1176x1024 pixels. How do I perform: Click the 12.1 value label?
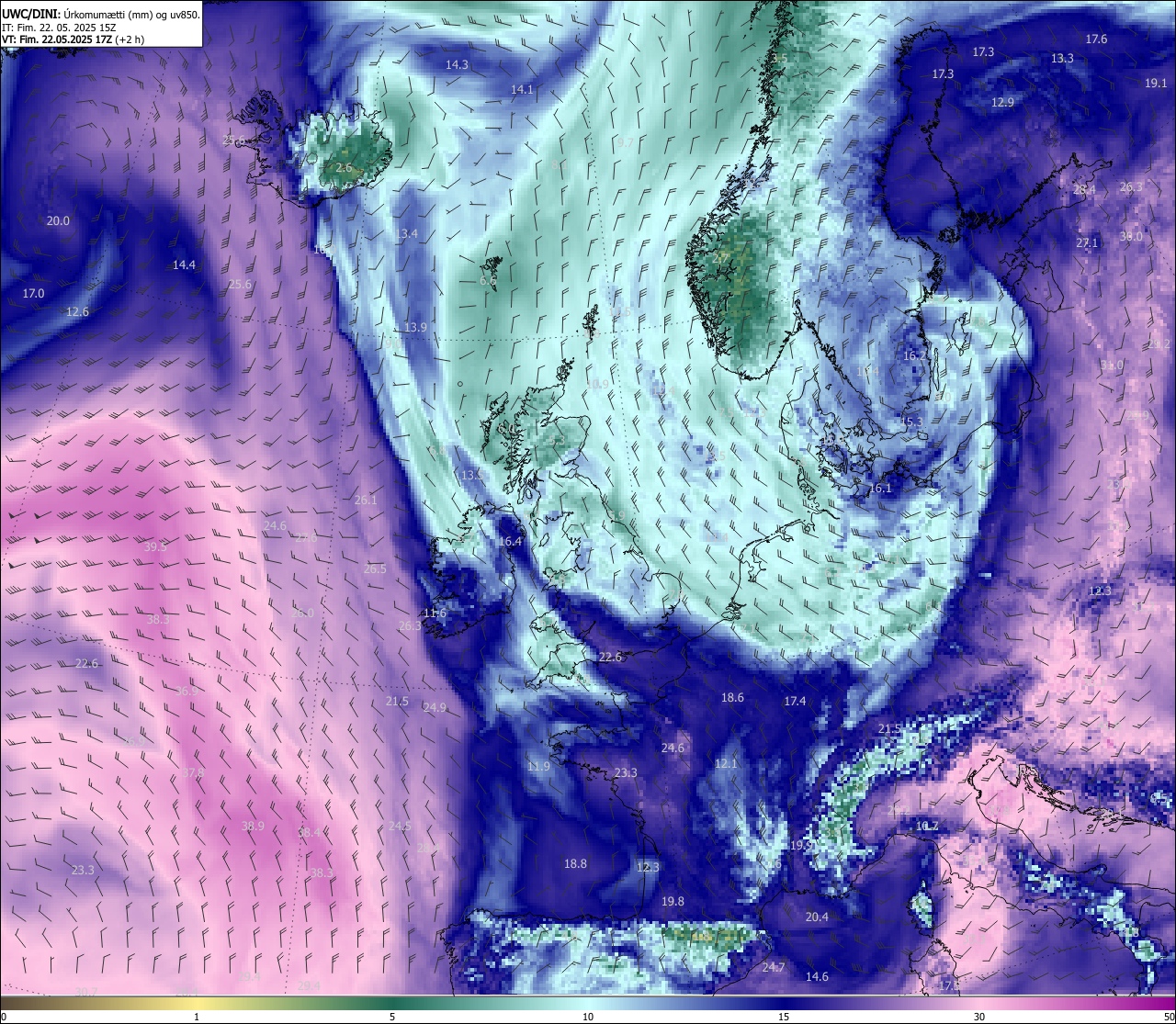click(x=726, y=764)
